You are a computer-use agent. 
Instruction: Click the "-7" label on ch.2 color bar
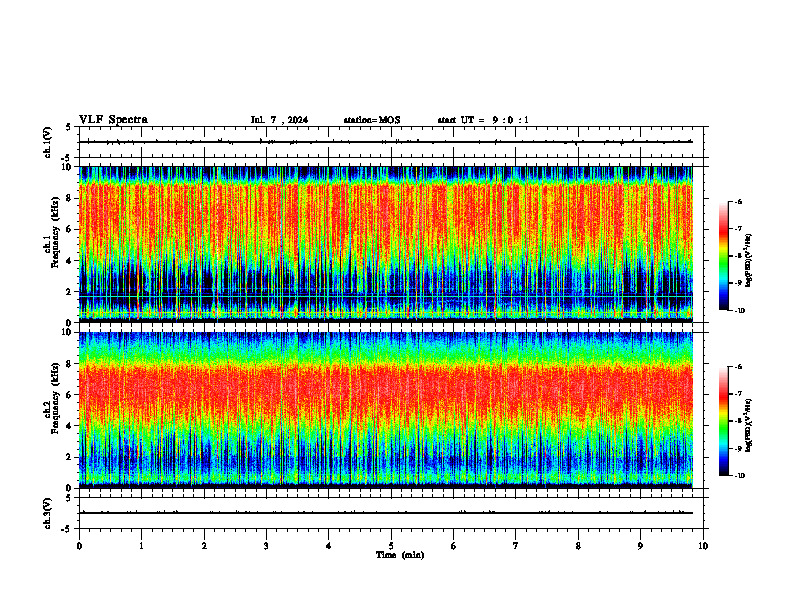[x=738, y=393]
